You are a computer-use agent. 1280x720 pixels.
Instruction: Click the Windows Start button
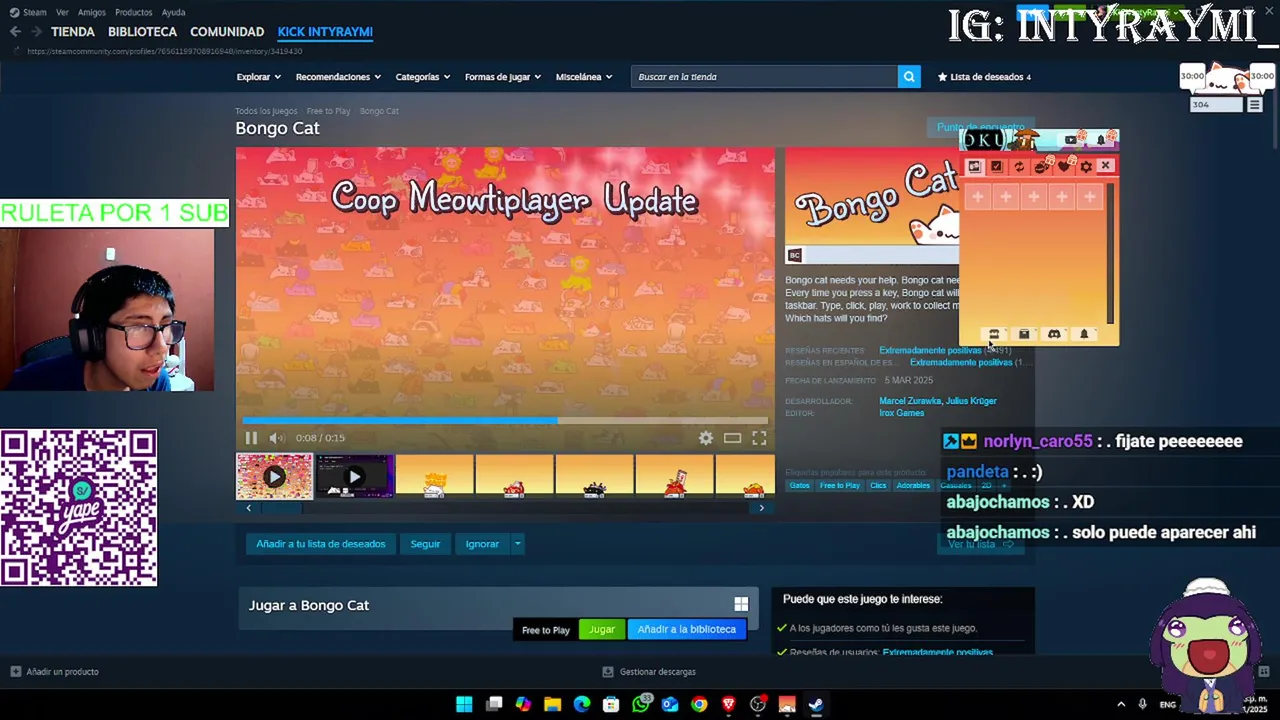pyautogui.click(x=464, y=704)
